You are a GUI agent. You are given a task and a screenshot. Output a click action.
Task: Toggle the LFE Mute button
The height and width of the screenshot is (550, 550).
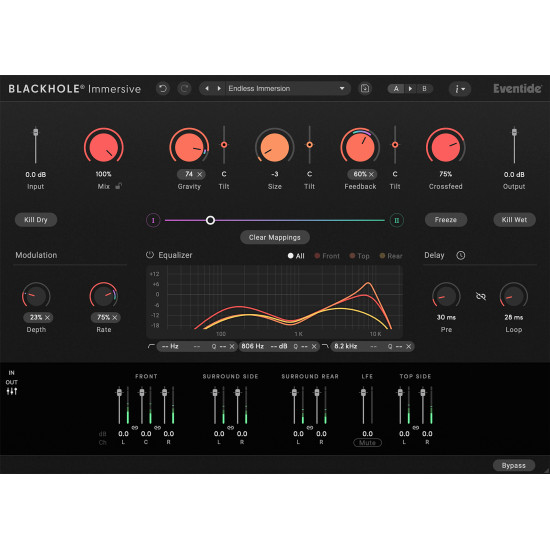[367, 443]
